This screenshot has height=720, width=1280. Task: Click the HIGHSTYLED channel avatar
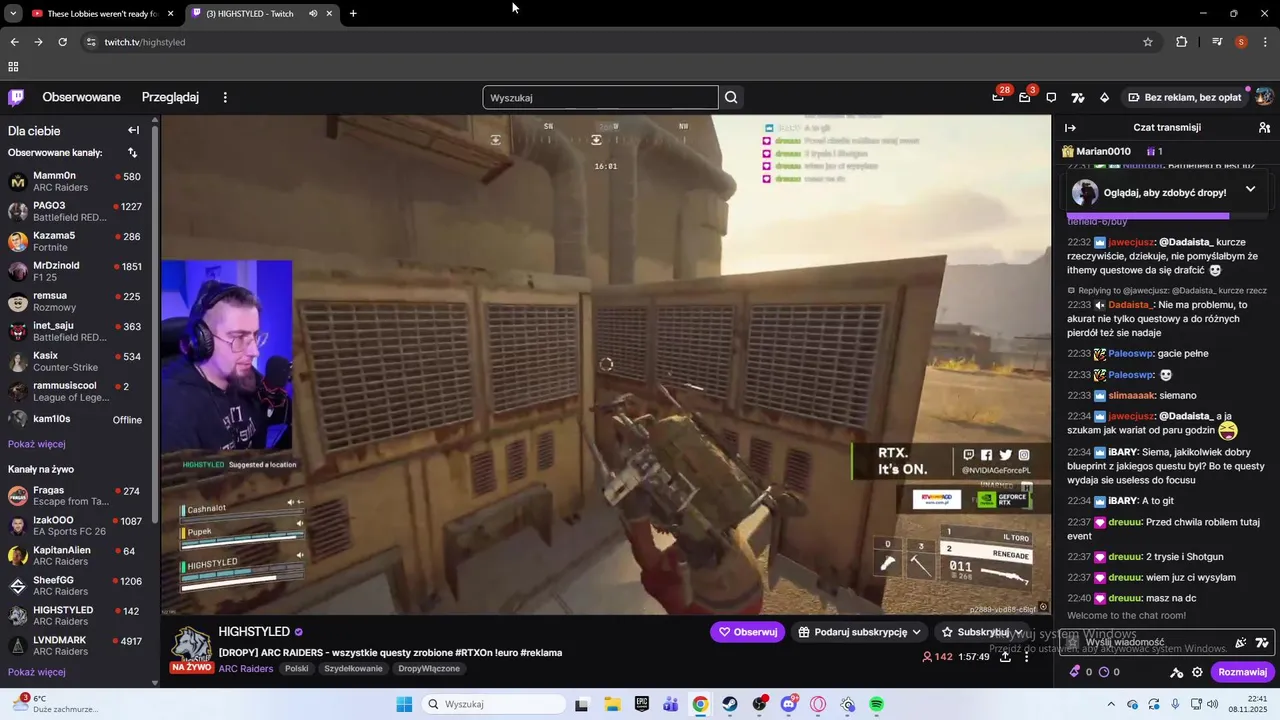[x=192, y=644]
